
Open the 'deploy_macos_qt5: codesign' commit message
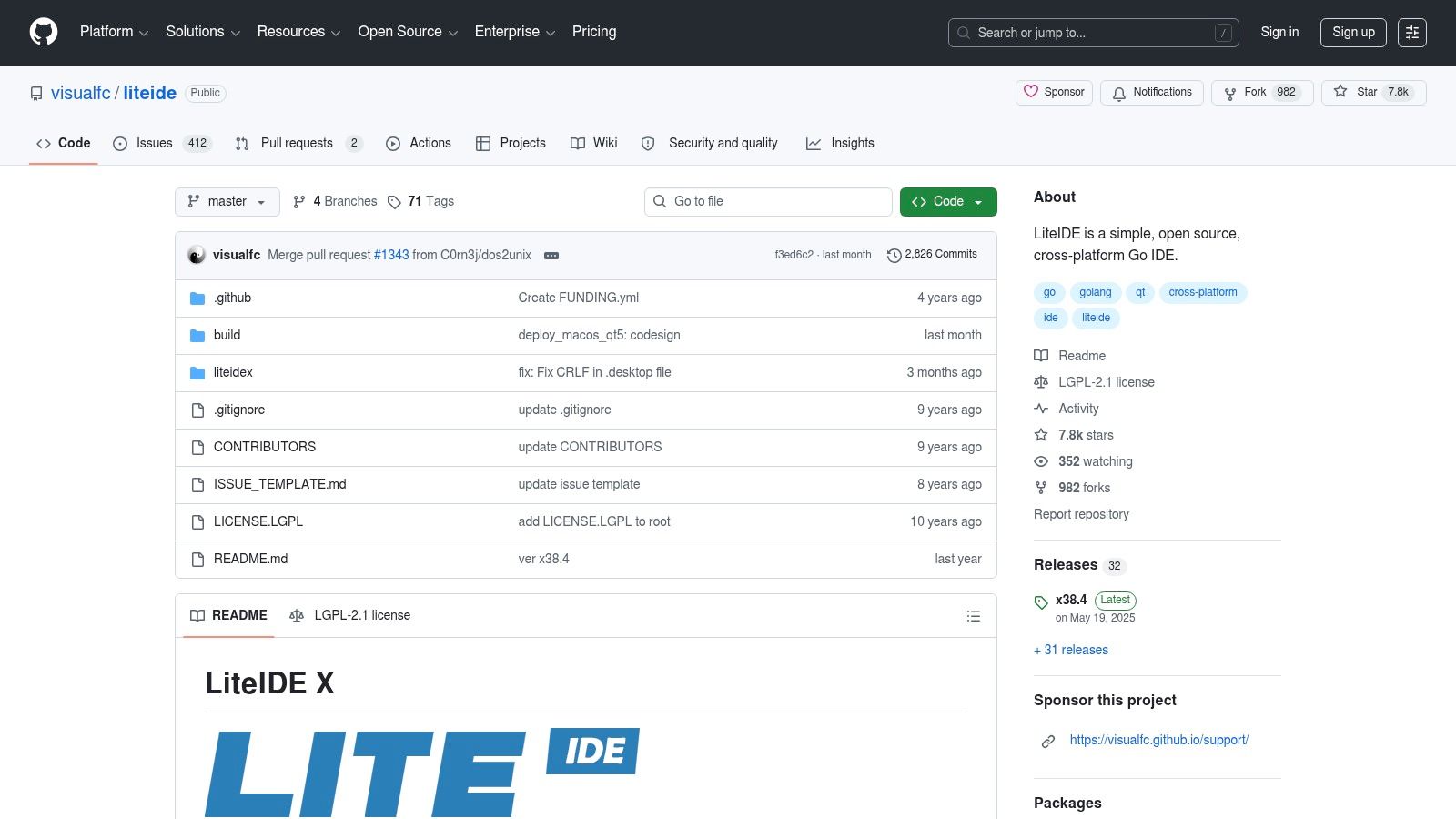[600, 336]
